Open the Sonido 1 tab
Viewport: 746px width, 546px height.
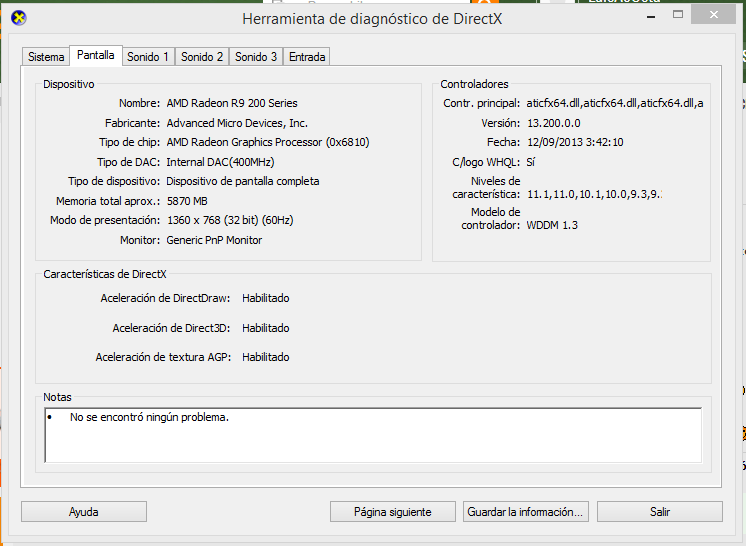[x=148, y=57]
